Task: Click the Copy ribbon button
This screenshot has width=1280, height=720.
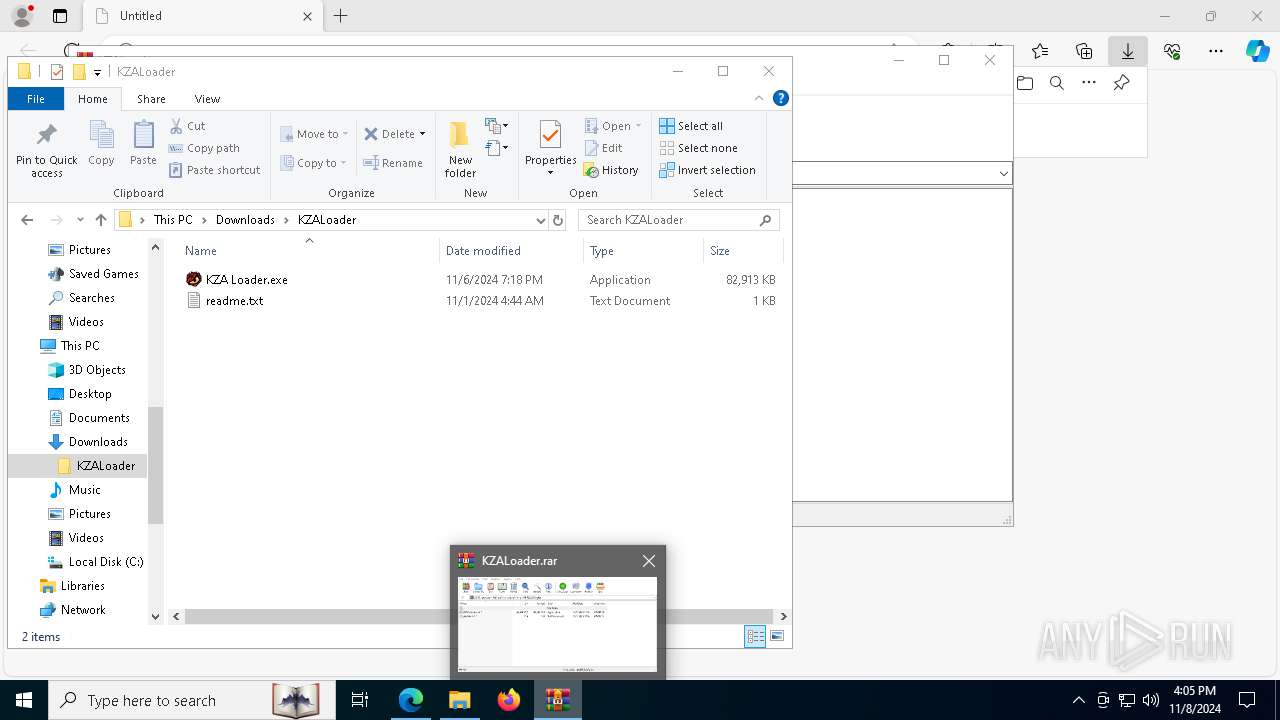Action: [x=101, y=143]
